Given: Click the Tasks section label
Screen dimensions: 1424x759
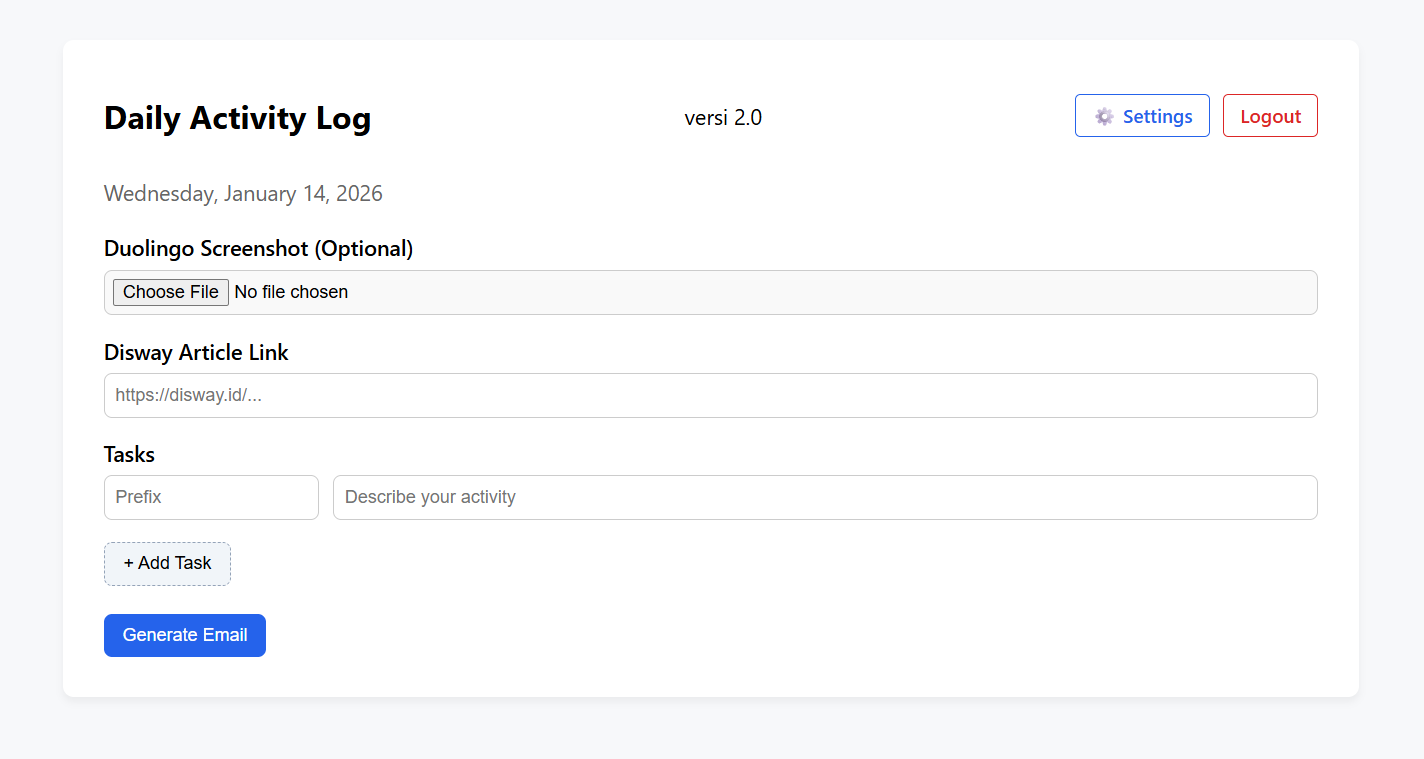Looking at the screenshot, I should click(x=129, y=454).
